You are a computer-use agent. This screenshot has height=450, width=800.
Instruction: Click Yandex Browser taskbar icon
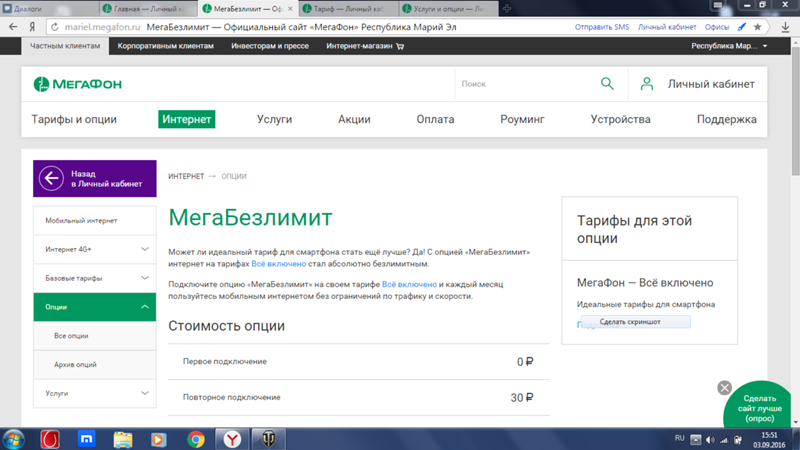[x=232, y=439]
